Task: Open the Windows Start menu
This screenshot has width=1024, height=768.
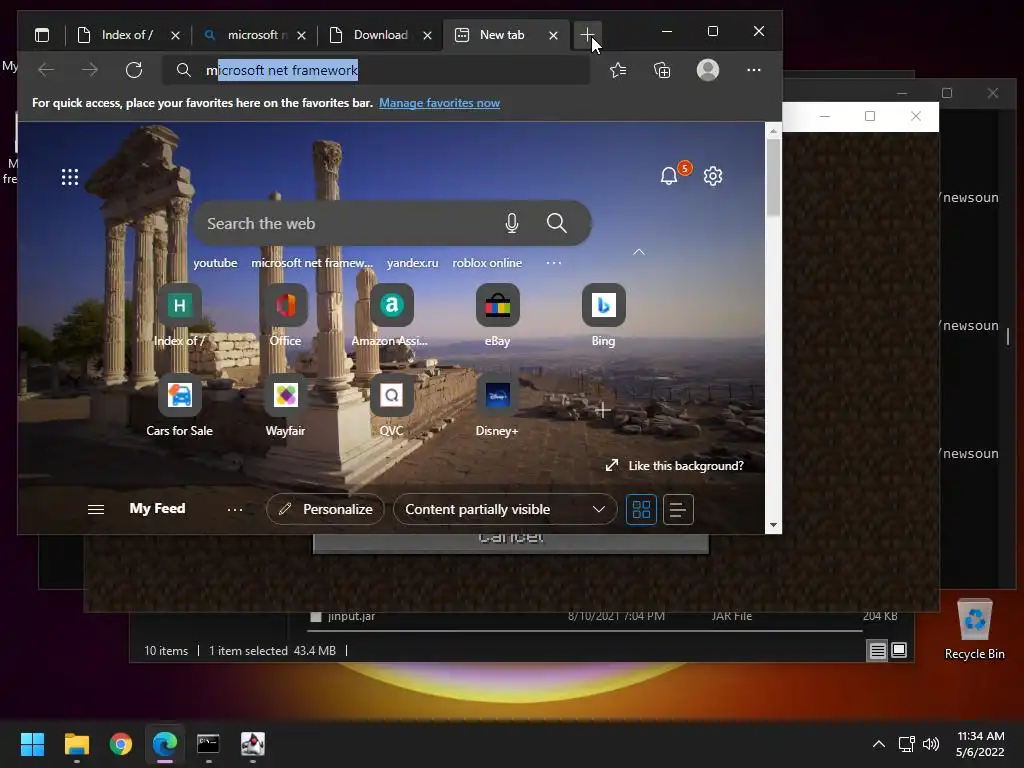Action: tap(32, 744)
